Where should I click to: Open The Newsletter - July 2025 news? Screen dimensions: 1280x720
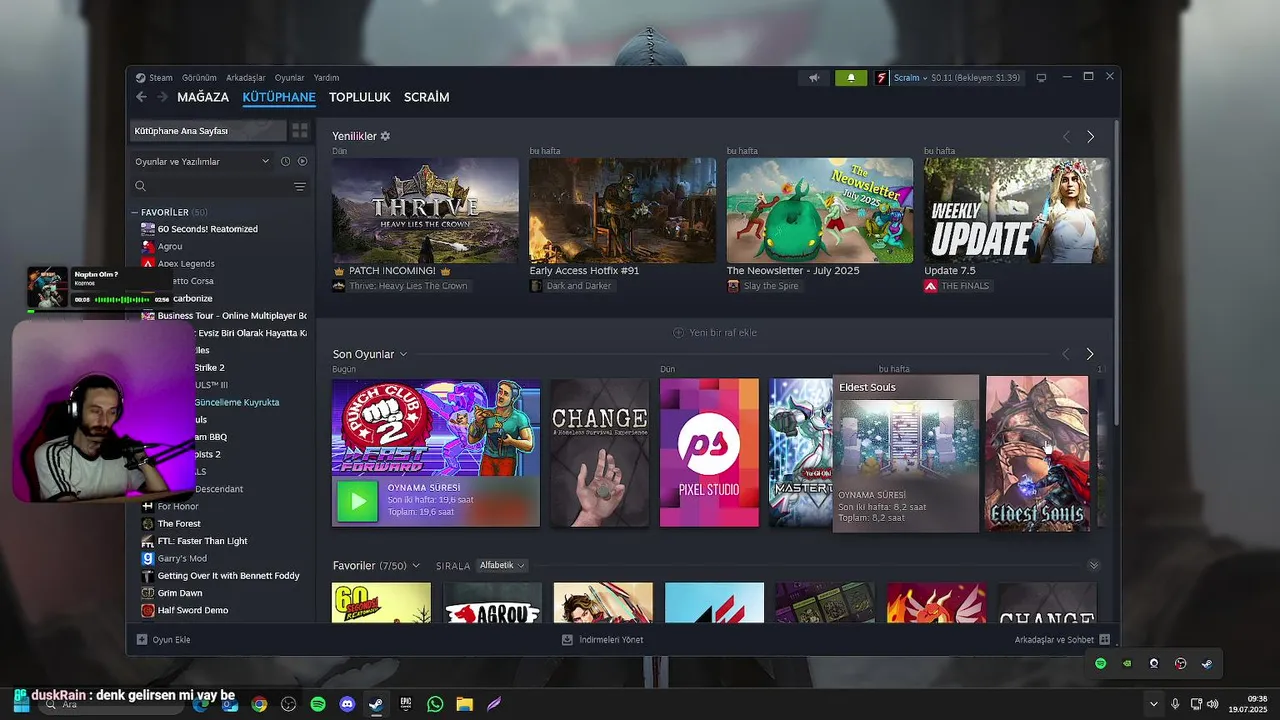(x=820, y=210)
